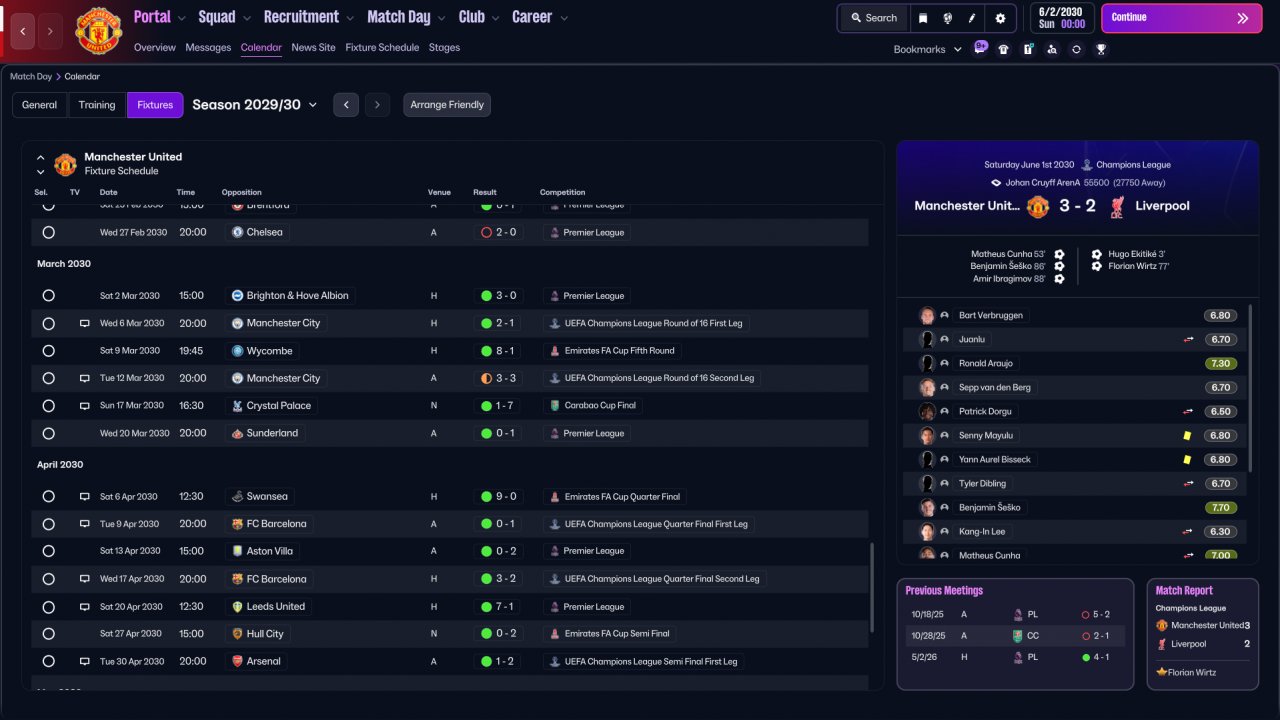
Task: Click the fixture list vertical scrollbar
Action: pyautogui.click(x=872, y=587)
